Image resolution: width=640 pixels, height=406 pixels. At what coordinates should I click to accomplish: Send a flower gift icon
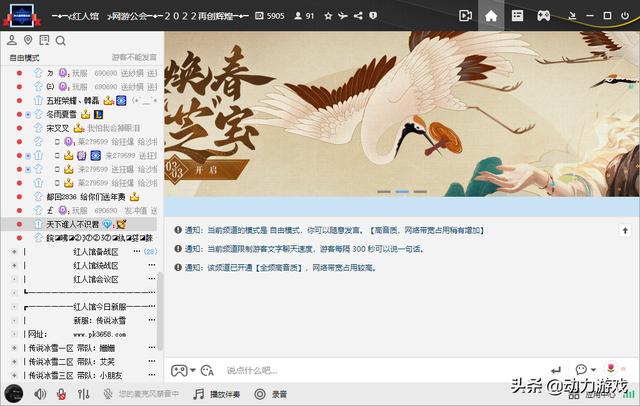[x=611, y=368]
